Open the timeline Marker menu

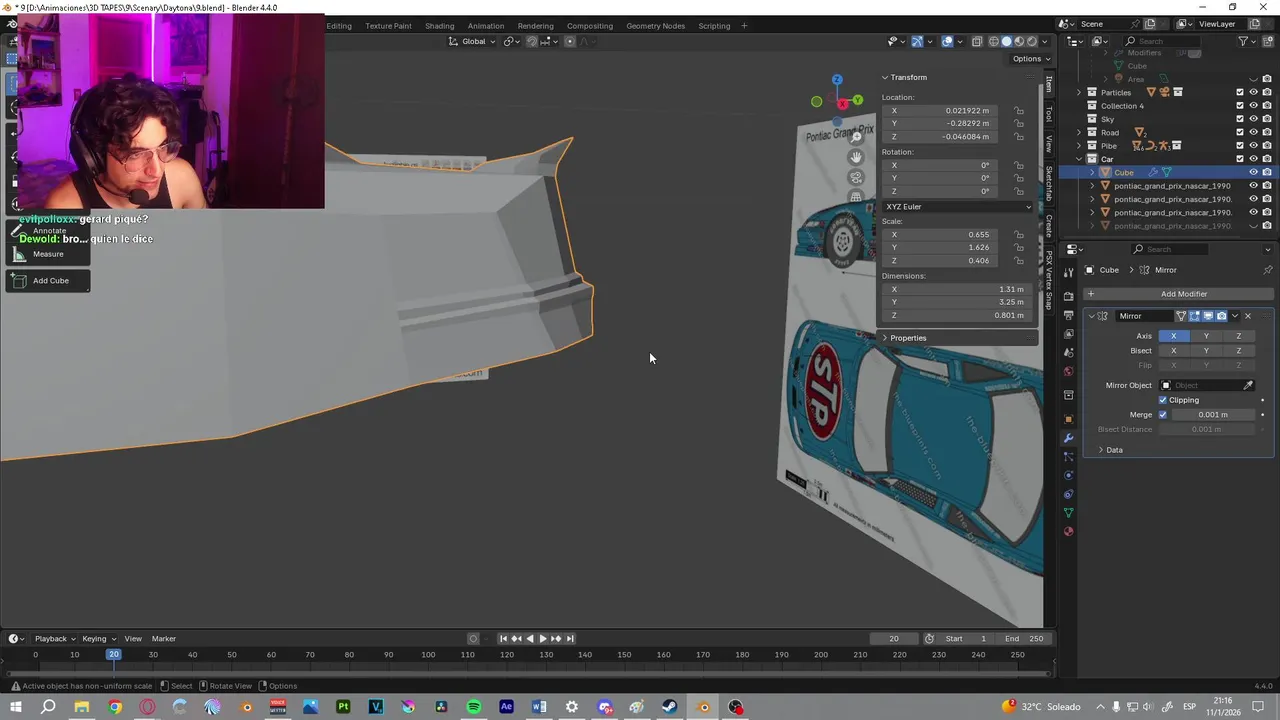(164, 639)
